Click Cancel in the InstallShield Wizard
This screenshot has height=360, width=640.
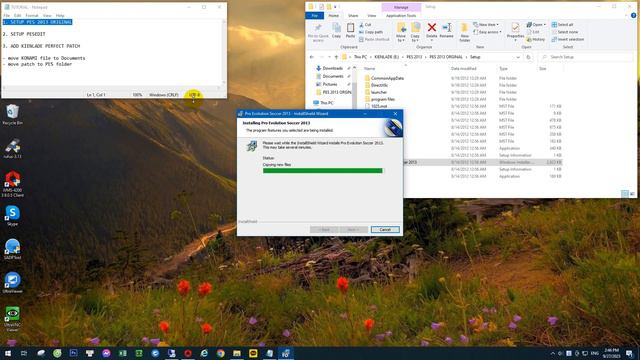pos(385,230)
